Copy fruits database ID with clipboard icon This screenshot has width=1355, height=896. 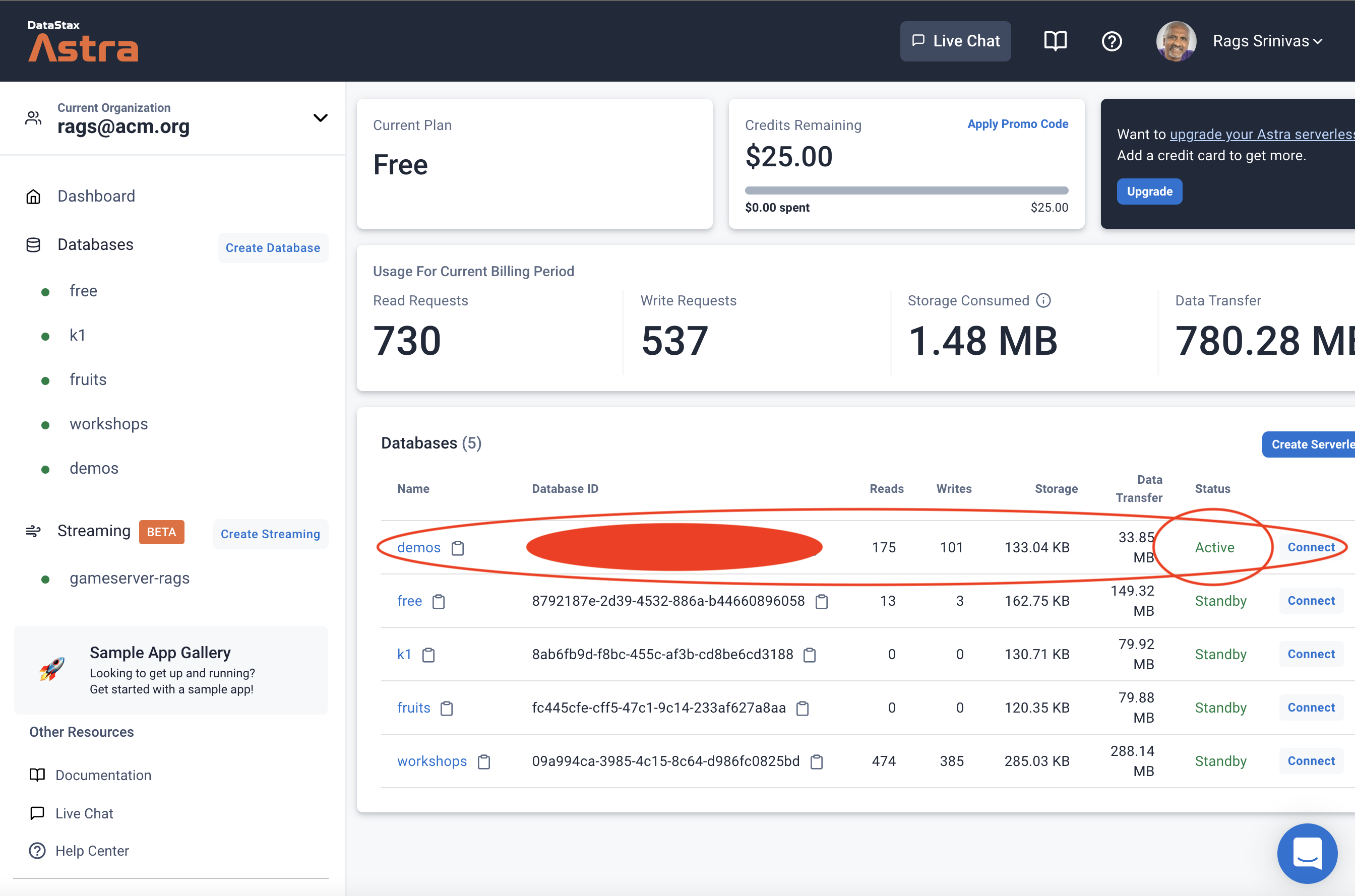tap(803, 709)
